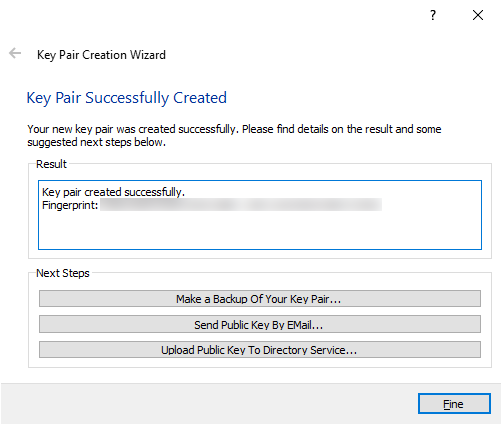Screen dimensions: 502x425
Task: Click the blurred fingerprint value
Action: tap(241, 205)
